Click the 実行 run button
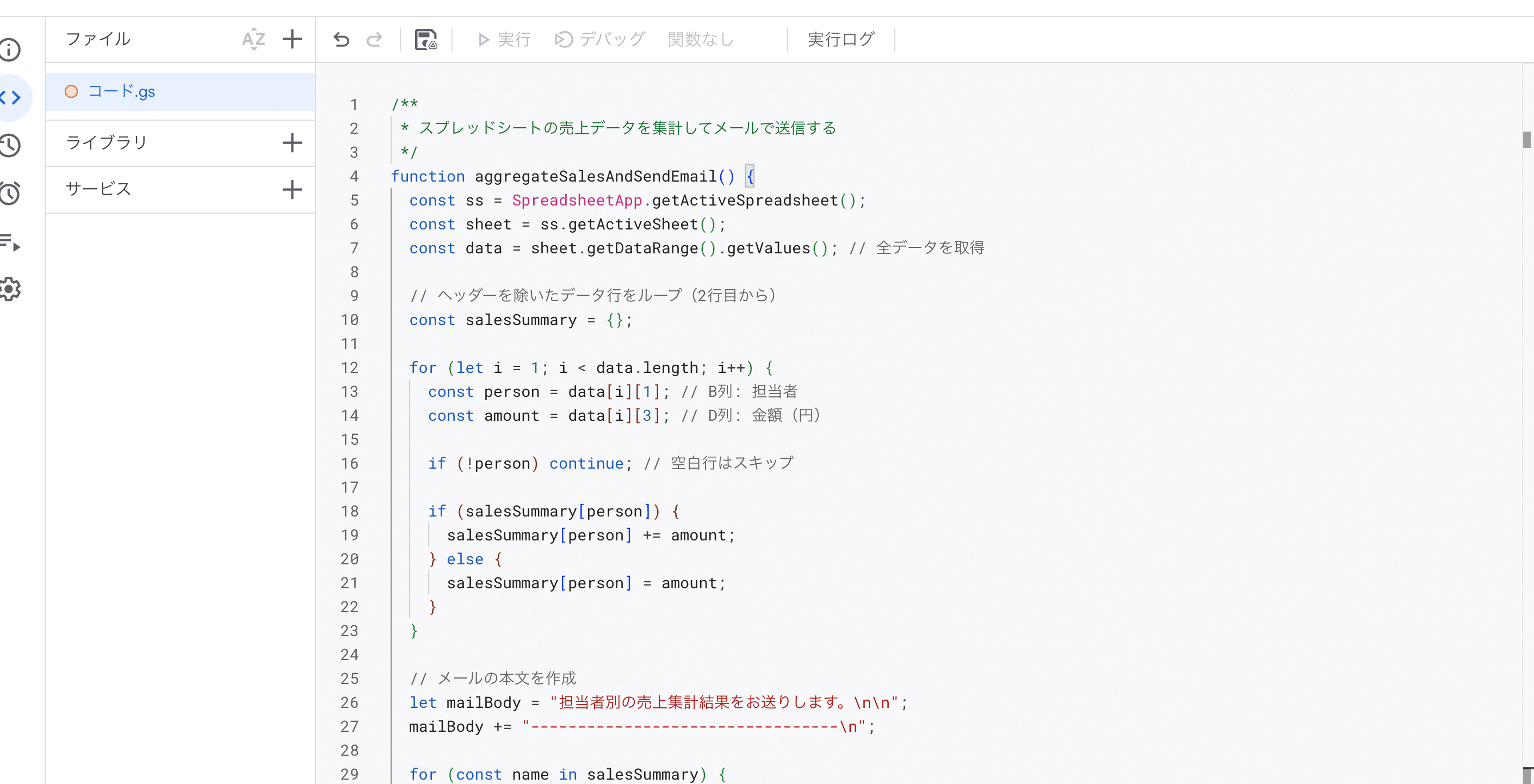The width and height of the screenshot is (1534, 784). coord(504,40)
